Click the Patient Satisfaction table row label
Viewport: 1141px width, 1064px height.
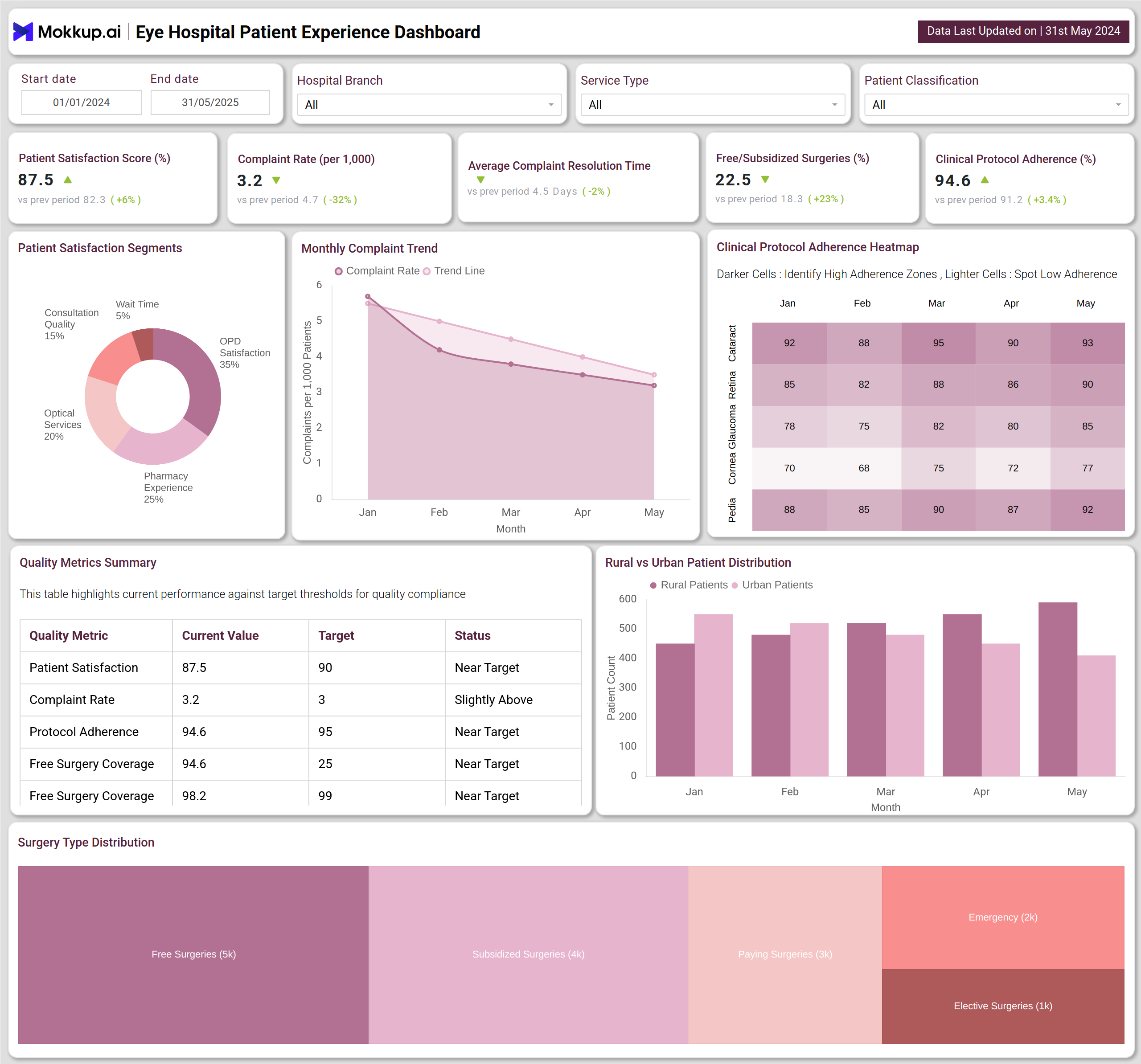84,667
